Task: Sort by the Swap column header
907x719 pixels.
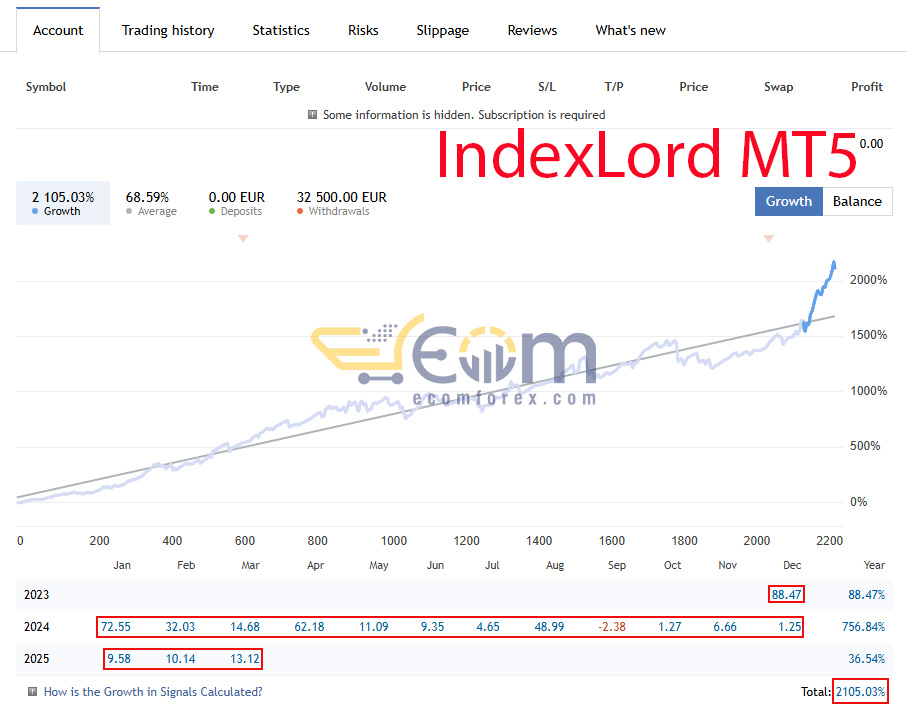Action: [x=778, y=87]
